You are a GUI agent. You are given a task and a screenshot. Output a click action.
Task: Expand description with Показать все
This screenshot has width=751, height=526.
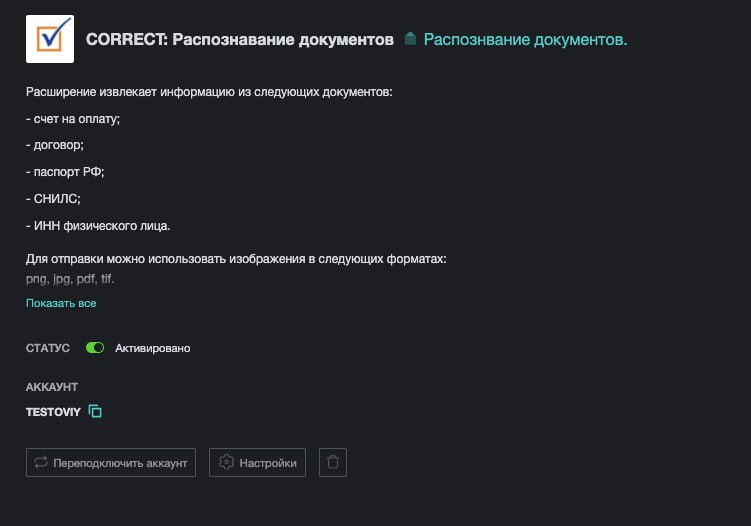[x=61, y=303]
